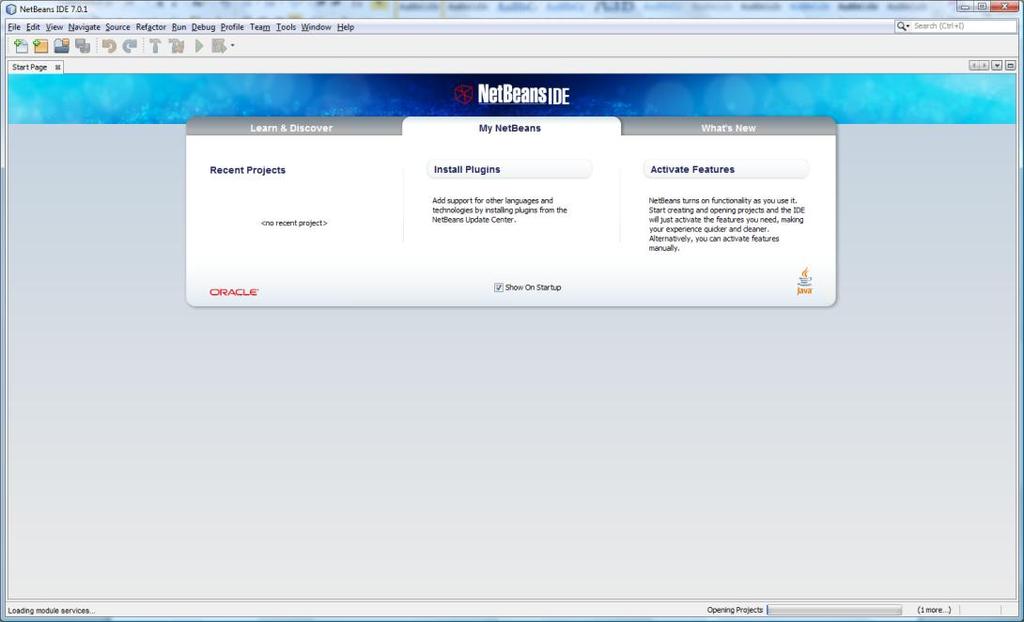Open the Debug Project dropdown arrow

pyautogui.click(x=232, y=46)
